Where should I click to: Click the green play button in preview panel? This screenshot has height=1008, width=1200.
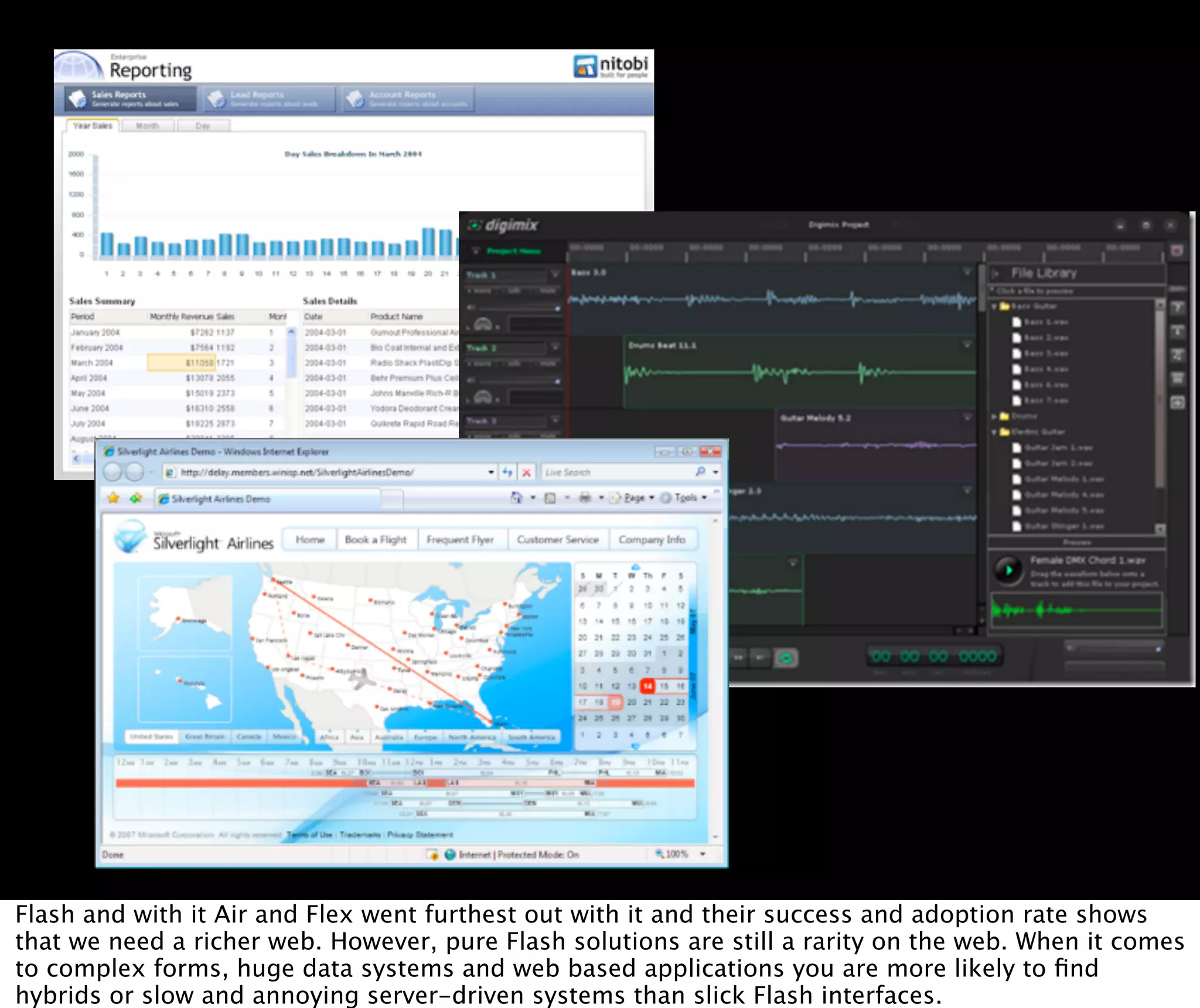[x=1008, y=570]
